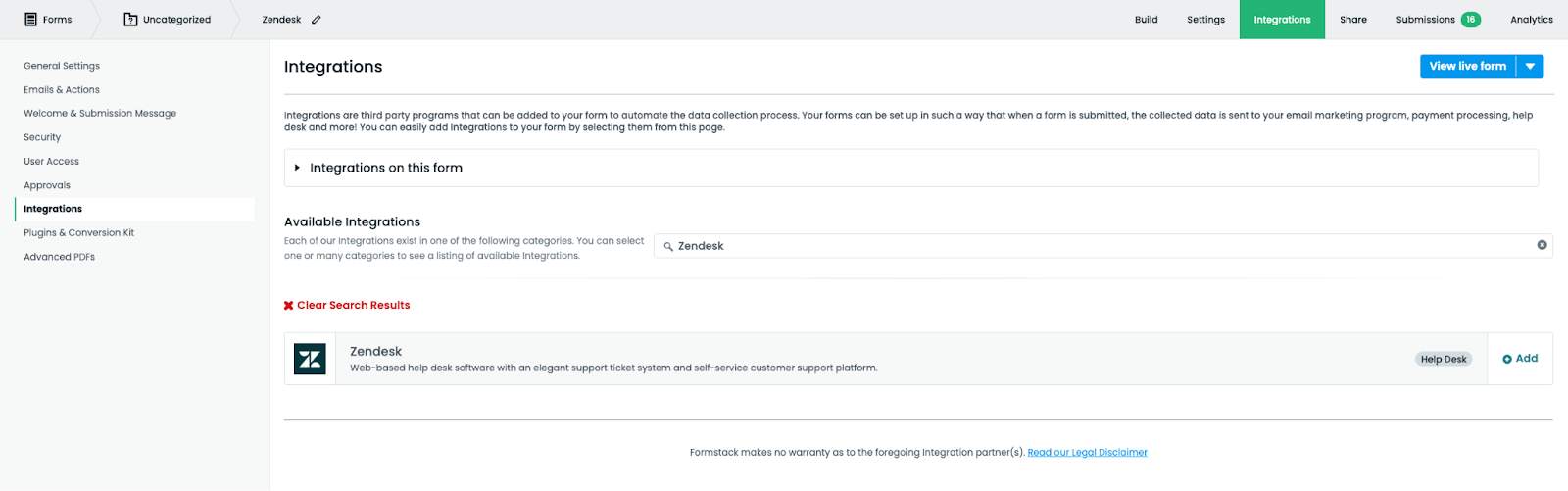The height and width of the screenshot is (491, 1568).
Task: Click the Zendesk logo thumbnail
Action: point(310,359)
